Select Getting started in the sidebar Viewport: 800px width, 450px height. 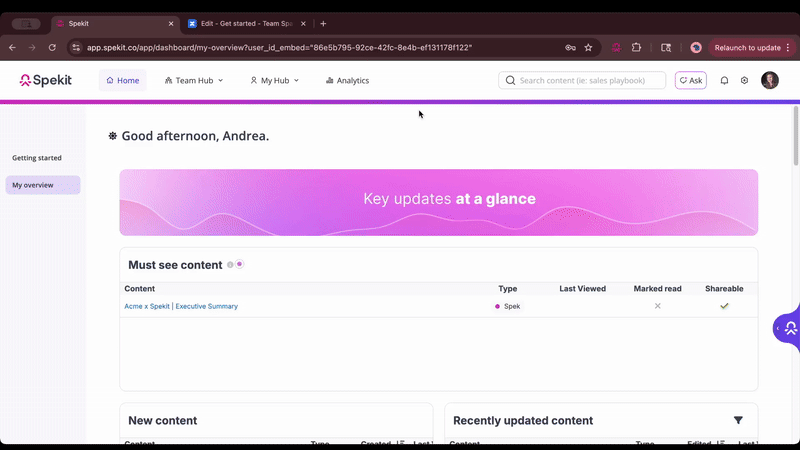[37, 158]
